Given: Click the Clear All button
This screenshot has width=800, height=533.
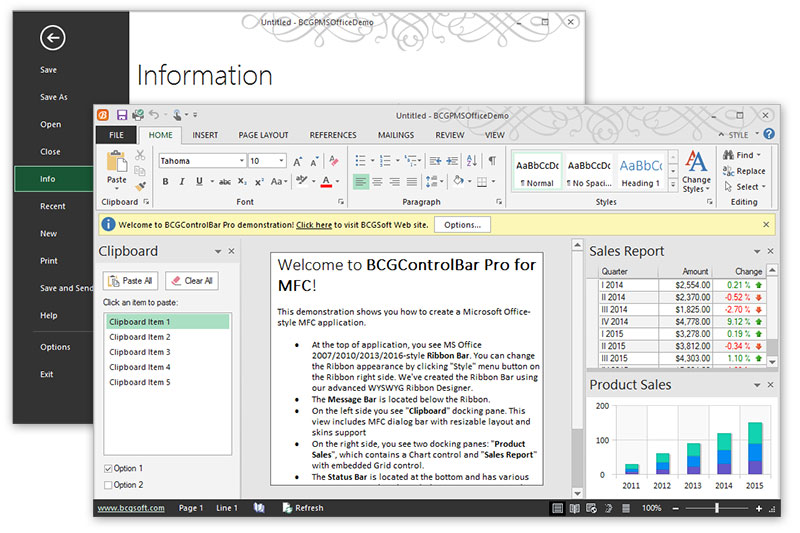Looking at the screenshot, I should (192, 281).
